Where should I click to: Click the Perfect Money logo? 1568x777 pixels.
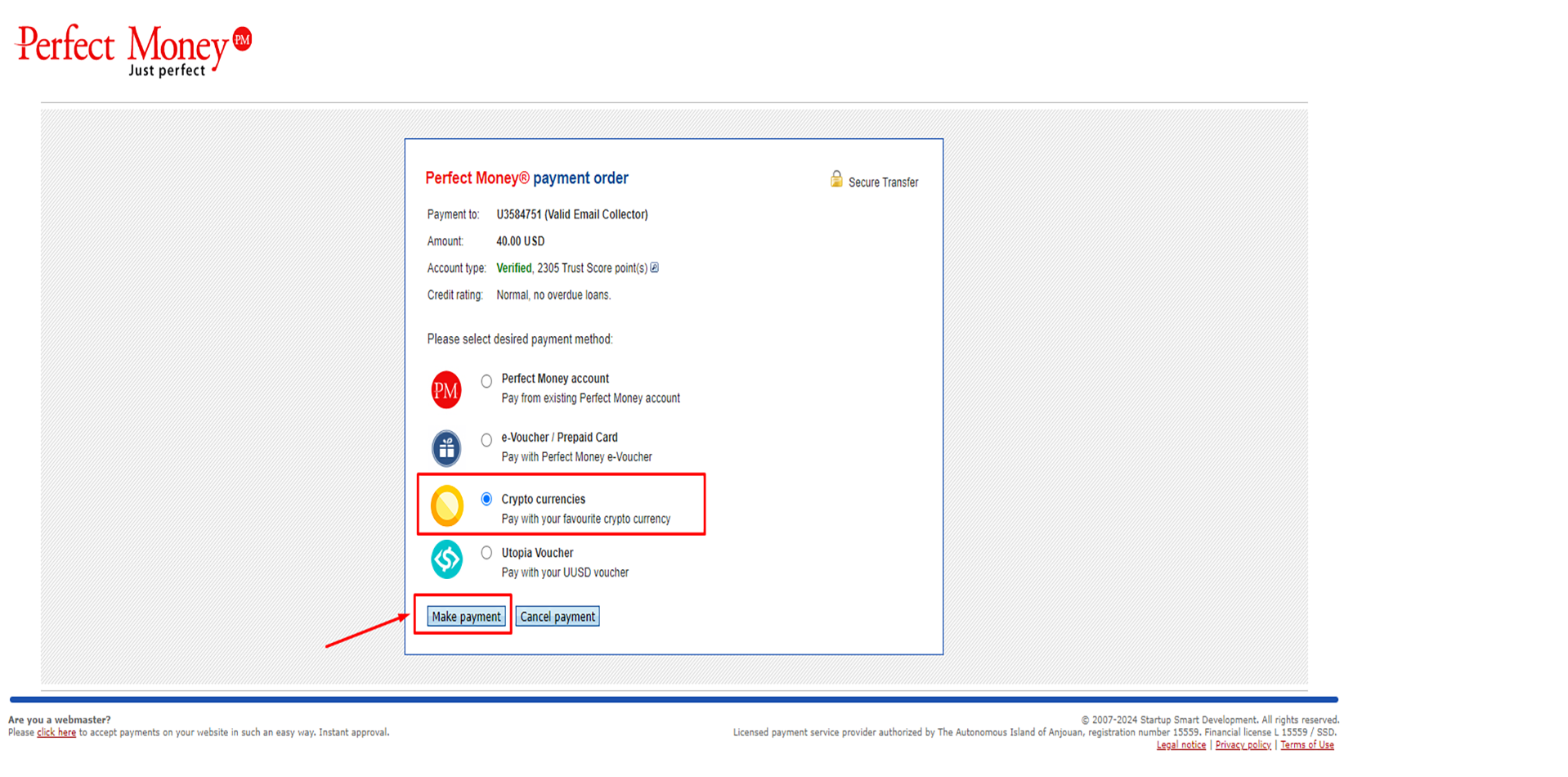pos(134,51)
